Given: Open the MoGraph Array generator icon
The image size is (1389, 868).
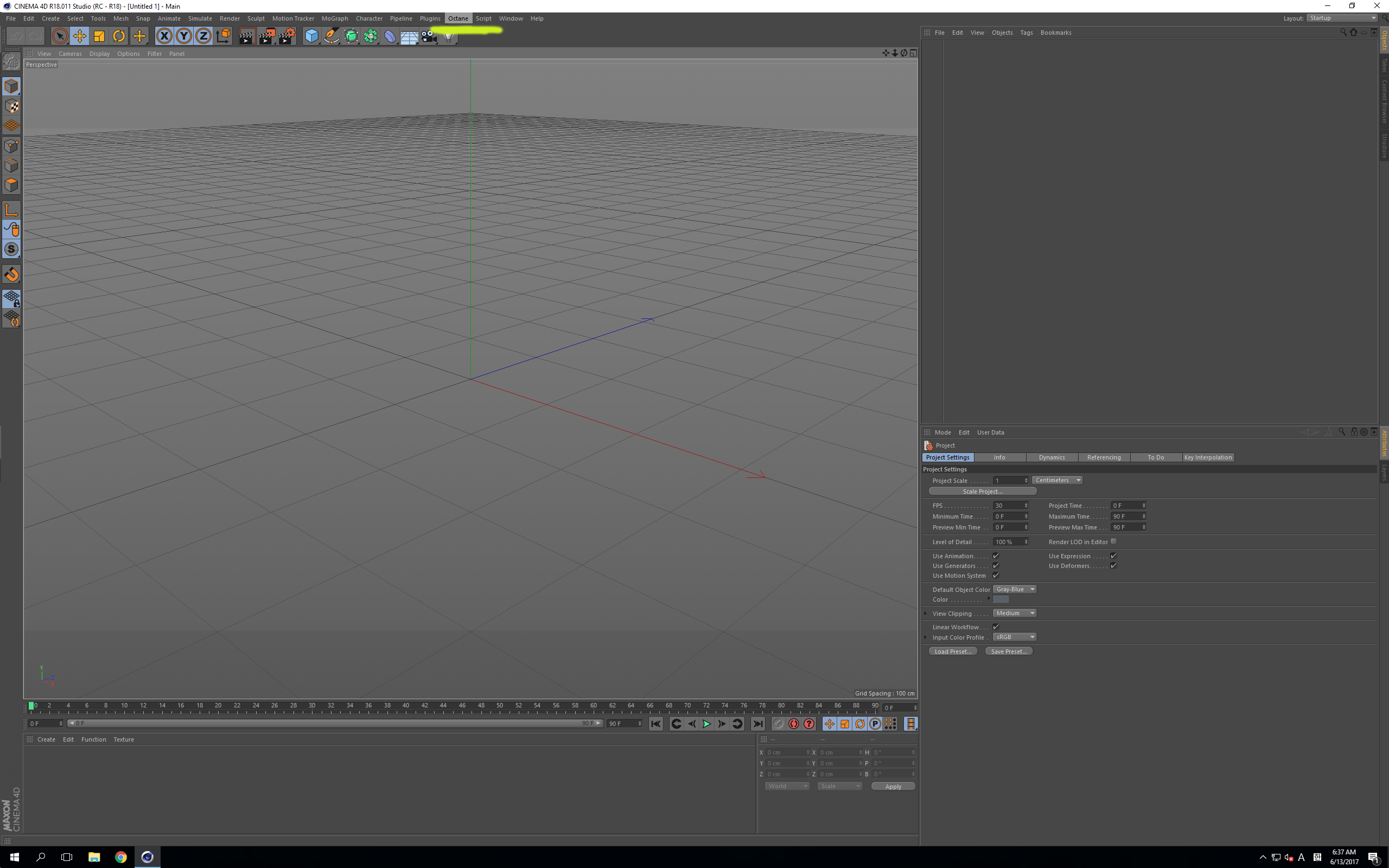Looking at the screenshot, I should click(x=371, y=36).
